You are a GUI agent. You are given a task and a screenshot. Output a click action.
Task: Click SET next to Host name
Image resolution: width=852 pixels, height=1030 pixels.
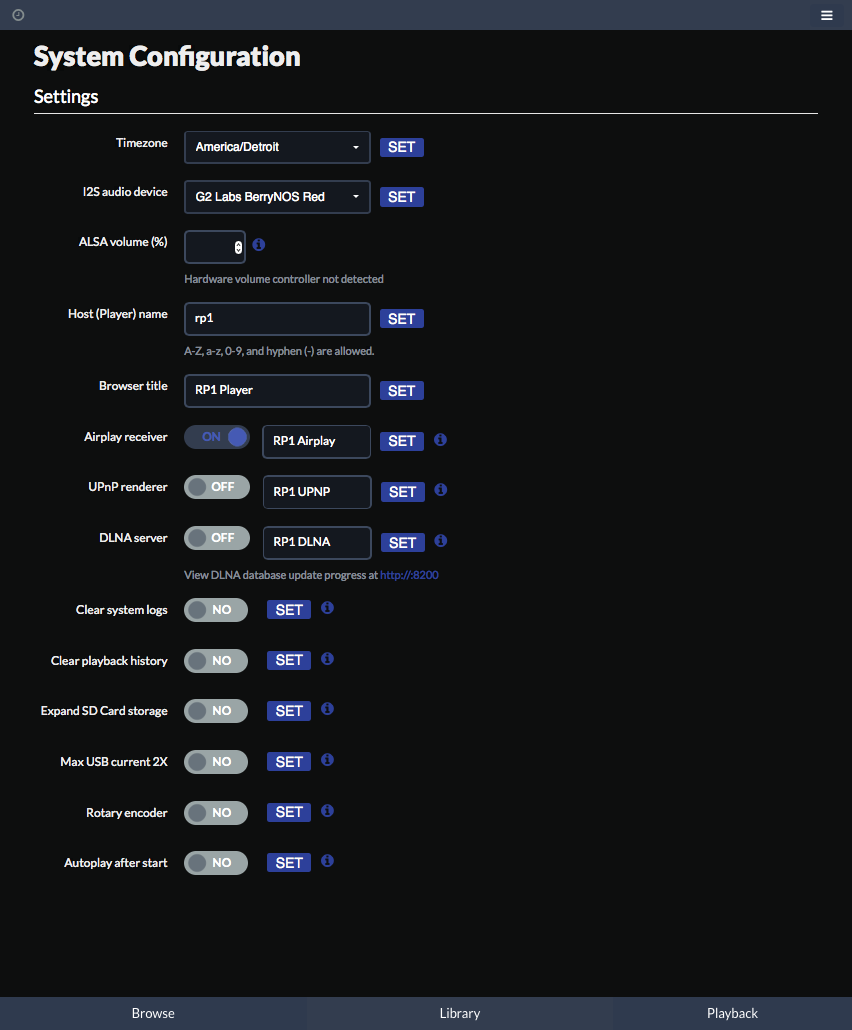point(401,319)
